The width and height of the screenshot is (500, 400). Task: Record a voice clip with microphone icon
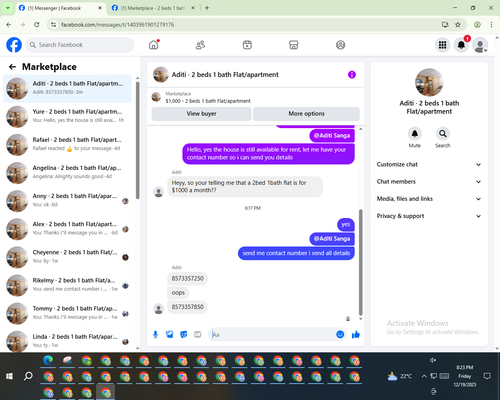click(155, 334)
